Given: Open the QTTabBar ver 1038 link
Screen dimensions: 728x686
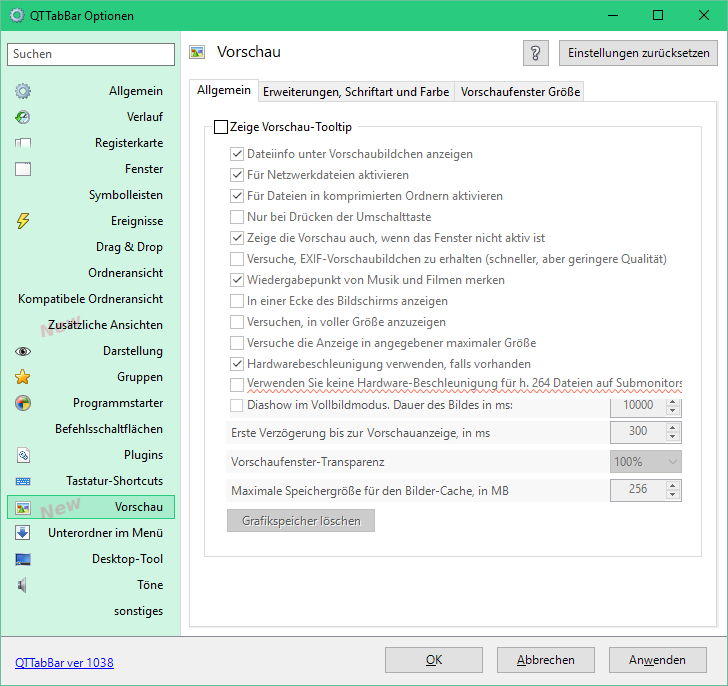Looking at the screenshot, I should [x=64, y=663].
